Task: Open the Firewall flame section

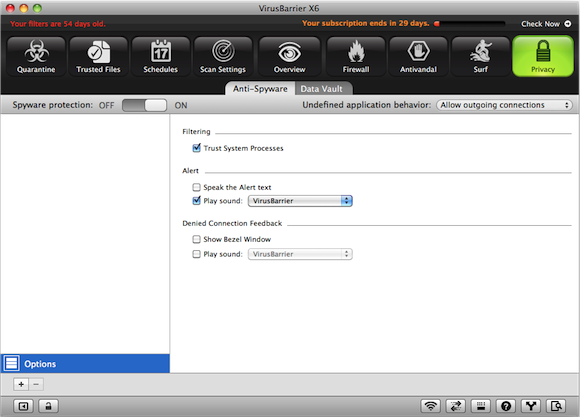Action: point(356,56)
